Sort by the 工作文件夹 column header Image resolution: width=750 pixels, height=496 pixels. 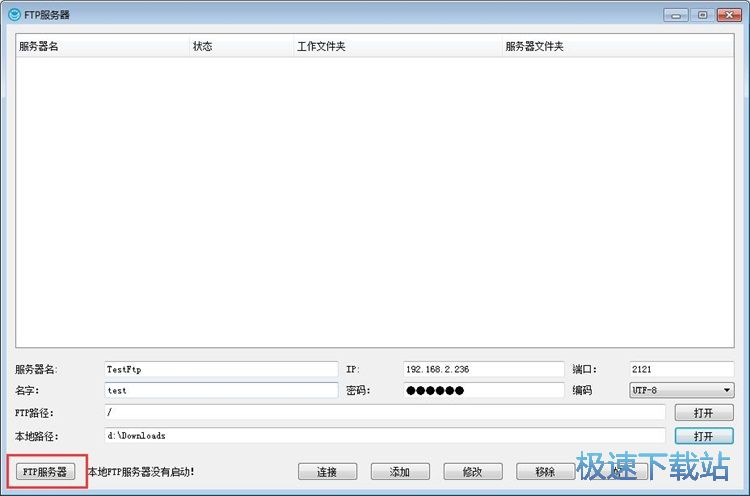(397, 46)
